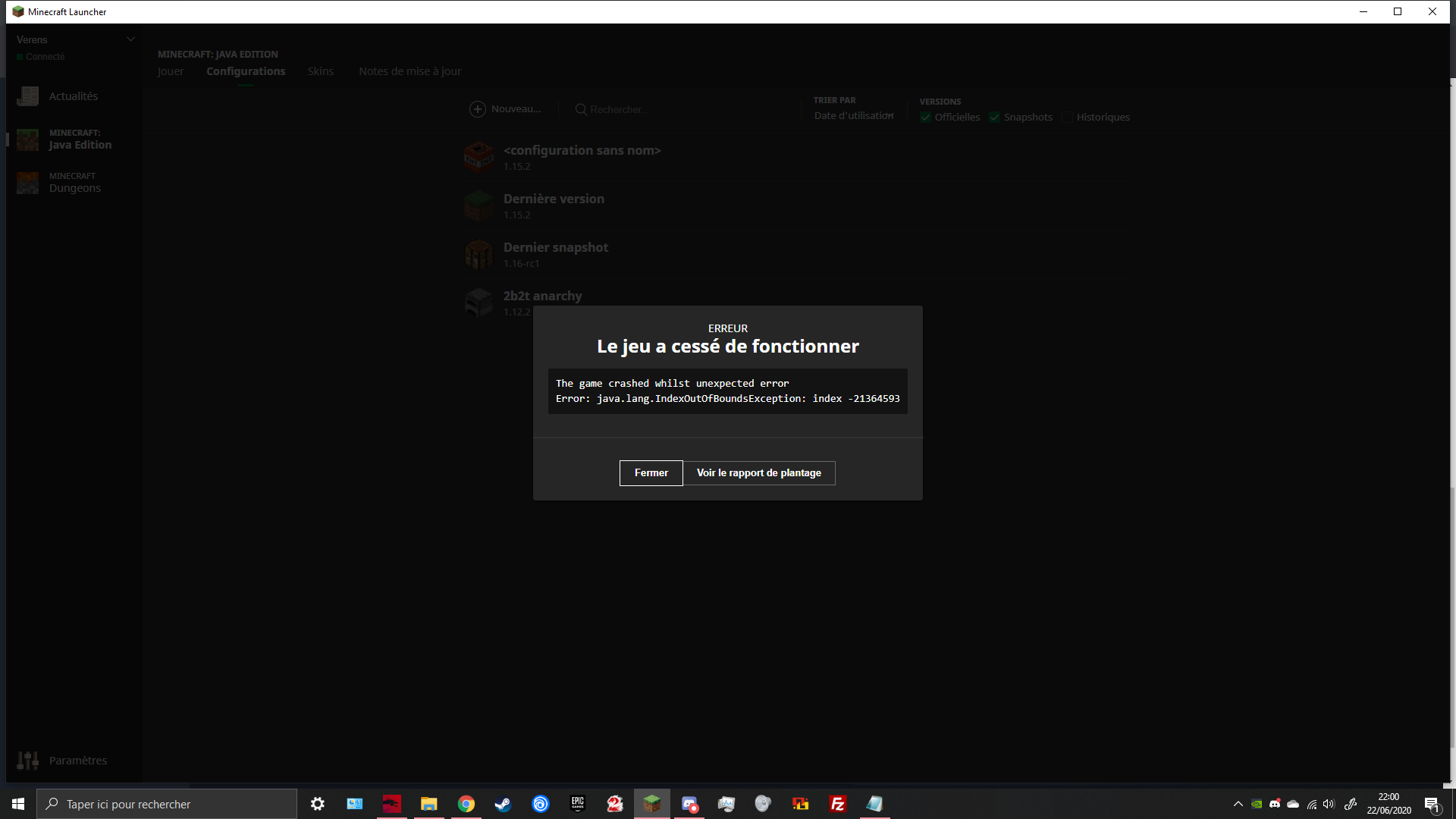Select the Dernière version entry

click(x=796, y=206)
